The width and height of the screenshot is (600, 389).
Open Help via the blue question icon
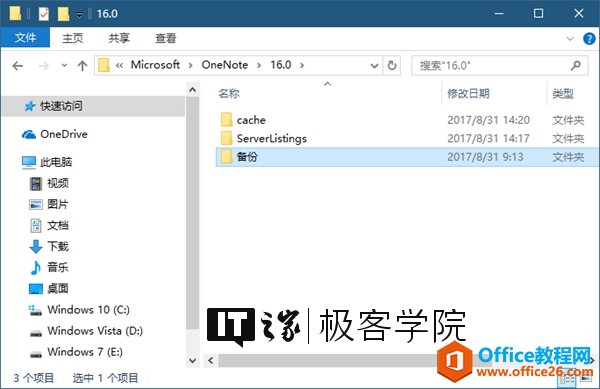click(x=589, y=38)
